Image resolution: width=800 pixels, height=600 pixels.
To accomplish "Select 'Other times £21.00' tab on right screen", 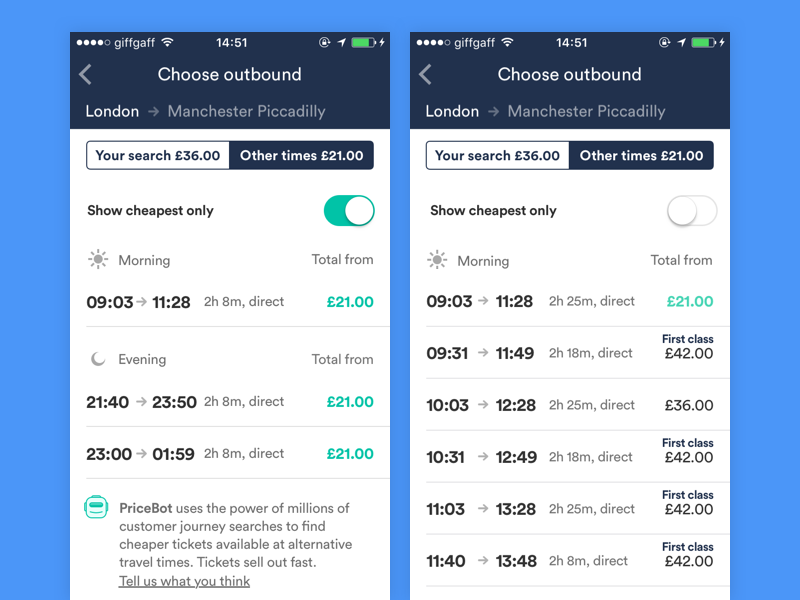I will (641, 155).
